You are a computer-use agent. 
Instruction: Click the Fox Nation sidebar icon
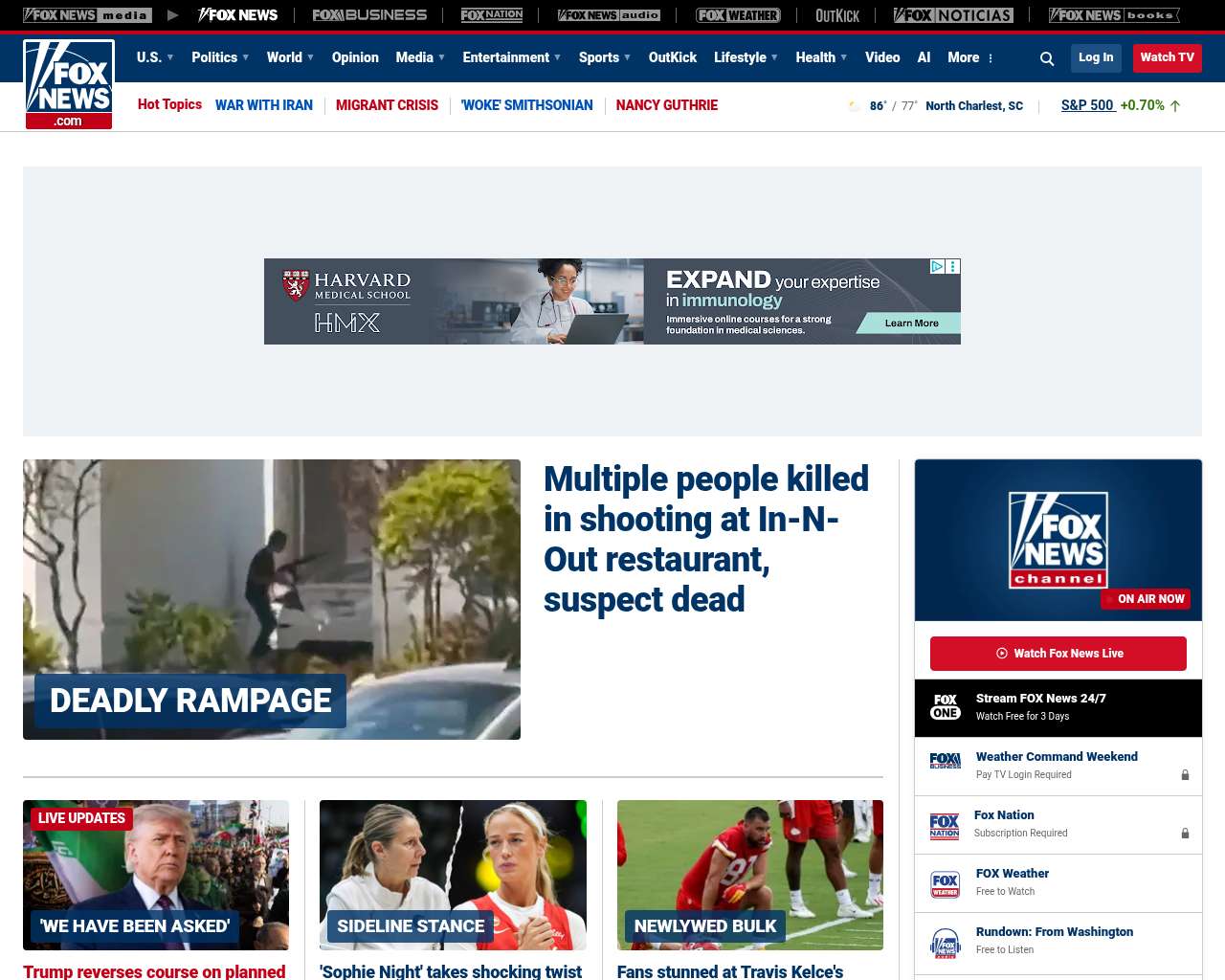[945, 826]
